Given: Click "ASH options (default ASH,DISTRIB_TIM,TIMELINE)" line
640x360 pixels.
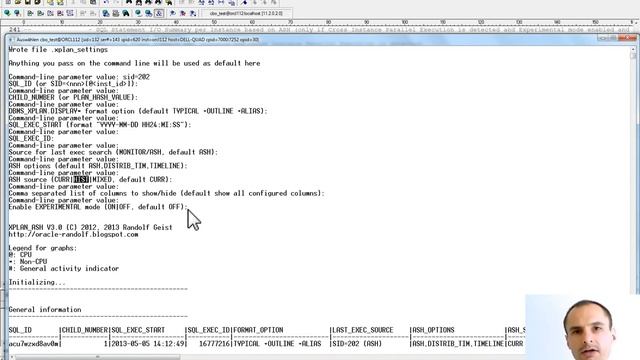Looking at the screenshot, I should 98,166.
